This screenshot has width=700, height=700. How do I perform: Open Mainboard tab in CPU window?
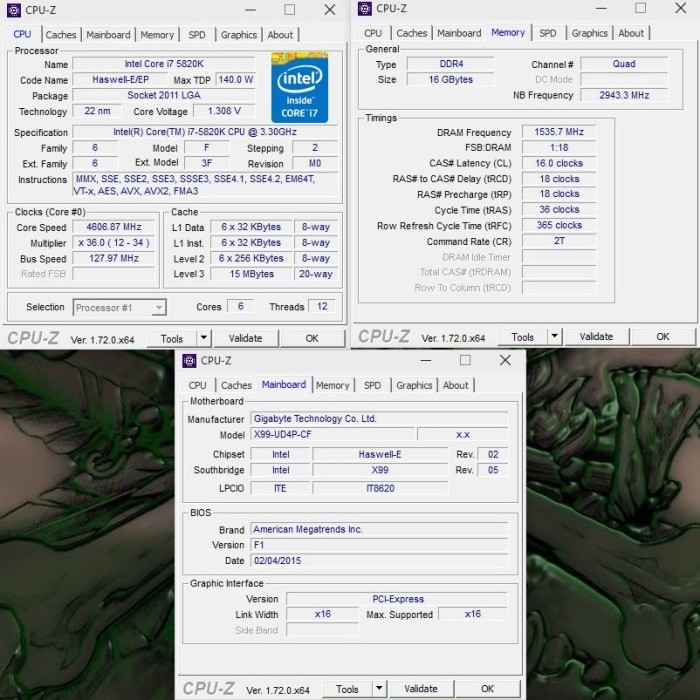[108, 35]
